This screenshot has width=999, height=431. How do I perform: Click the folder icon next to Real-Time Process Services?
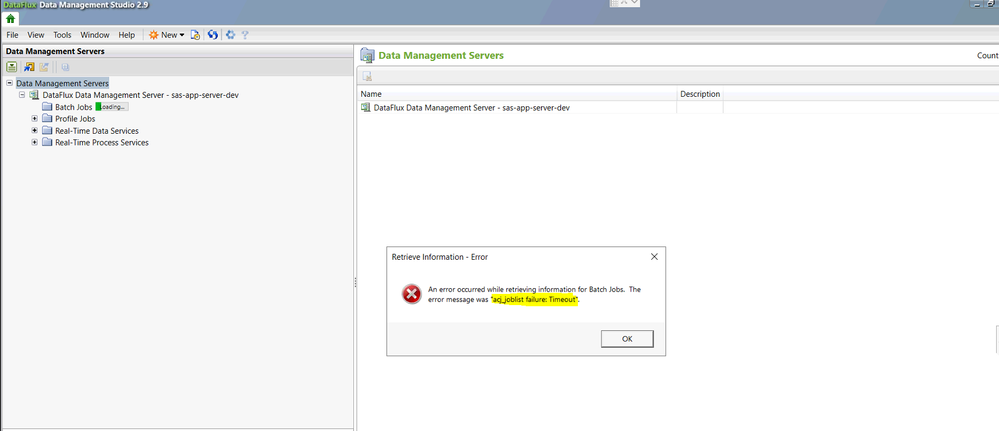(x=47, y=143)
